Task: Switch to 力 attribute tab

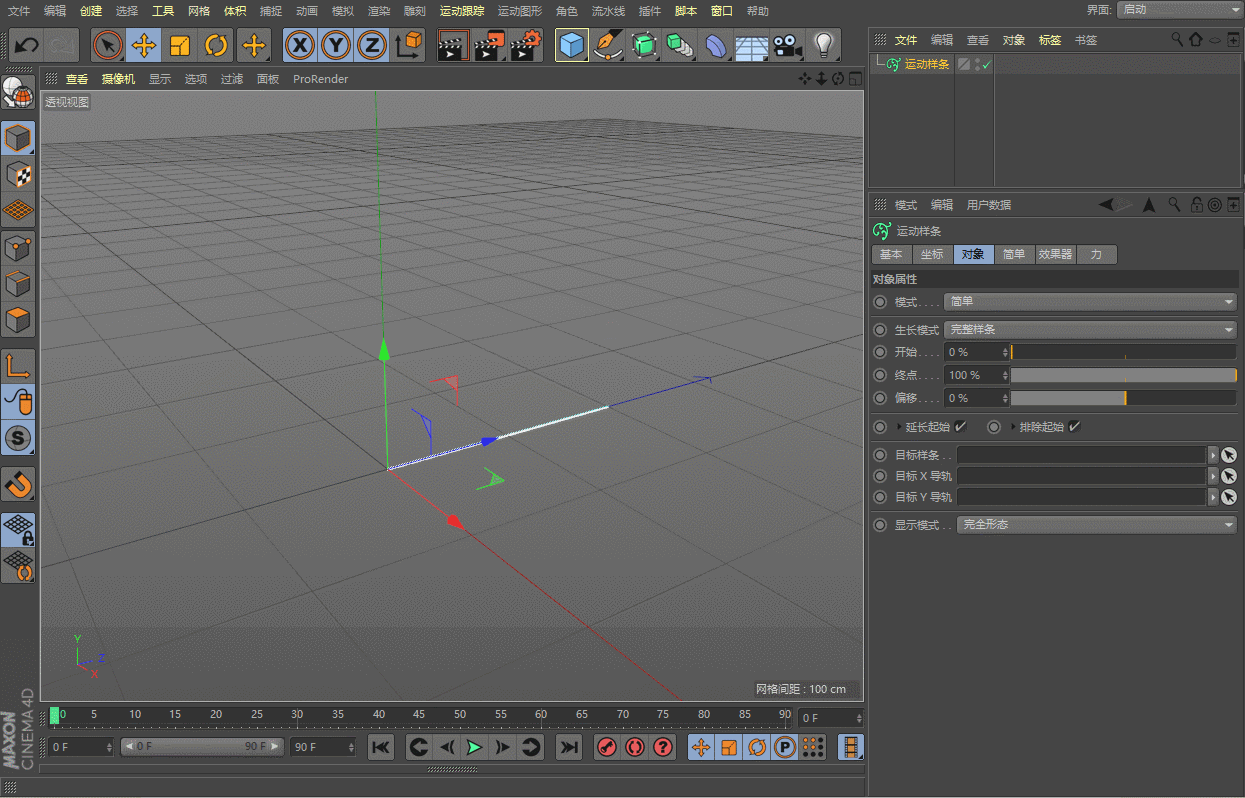Action: click(x=1096, y=254)
